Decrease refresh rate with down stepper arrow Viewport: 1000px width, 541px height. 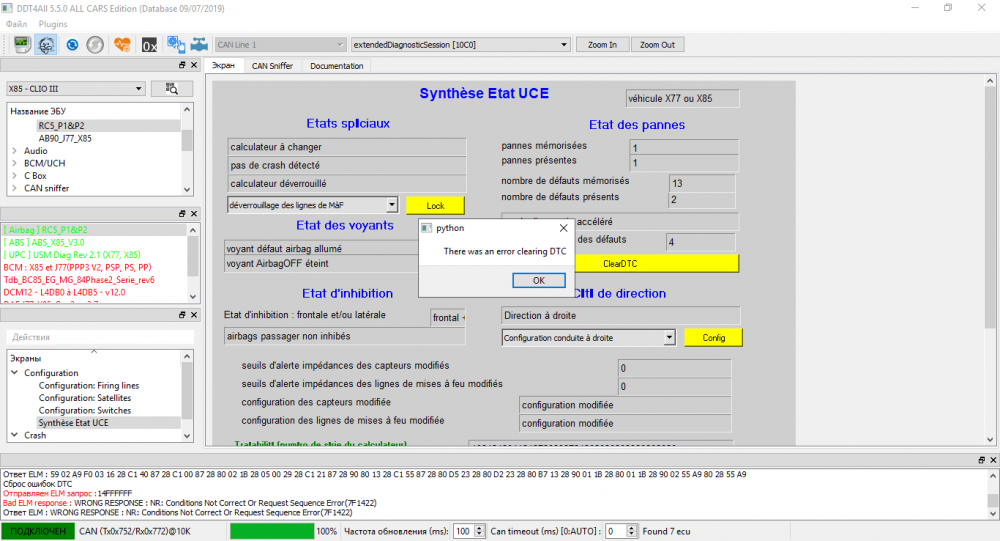coord(480,535)
